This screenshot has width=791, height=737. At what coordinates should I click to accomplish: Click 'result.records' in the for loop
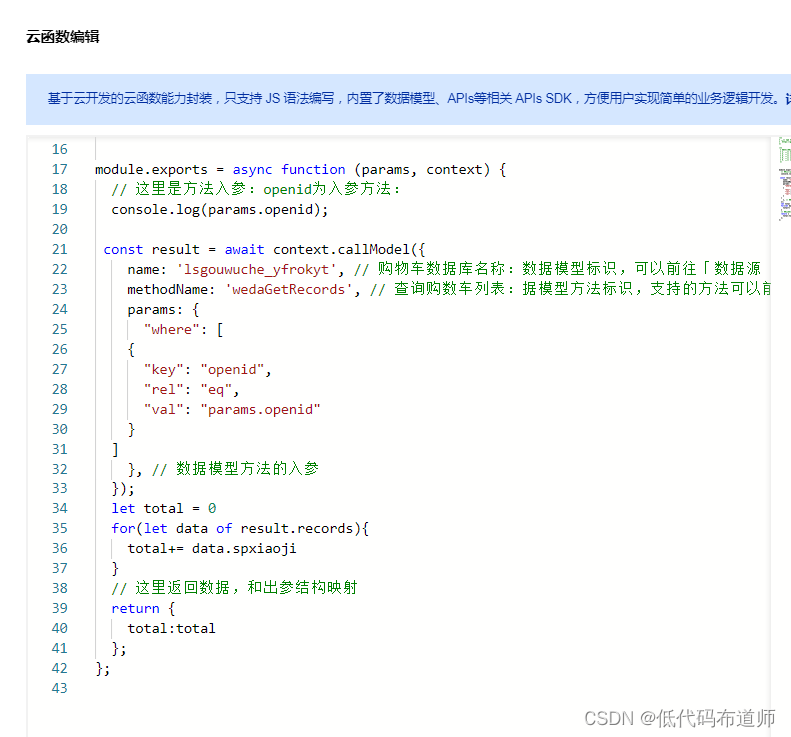pos(297,528)
